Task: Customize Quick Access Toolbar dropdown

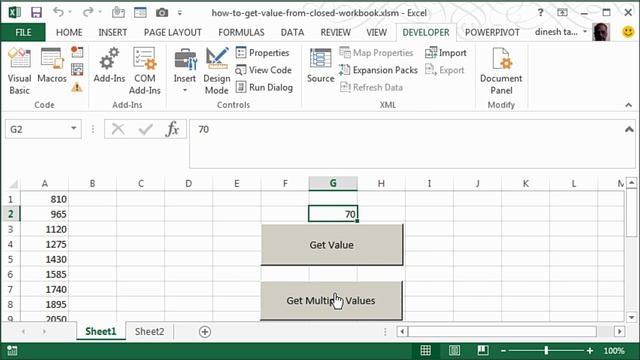Action: [x=180, y=13]
